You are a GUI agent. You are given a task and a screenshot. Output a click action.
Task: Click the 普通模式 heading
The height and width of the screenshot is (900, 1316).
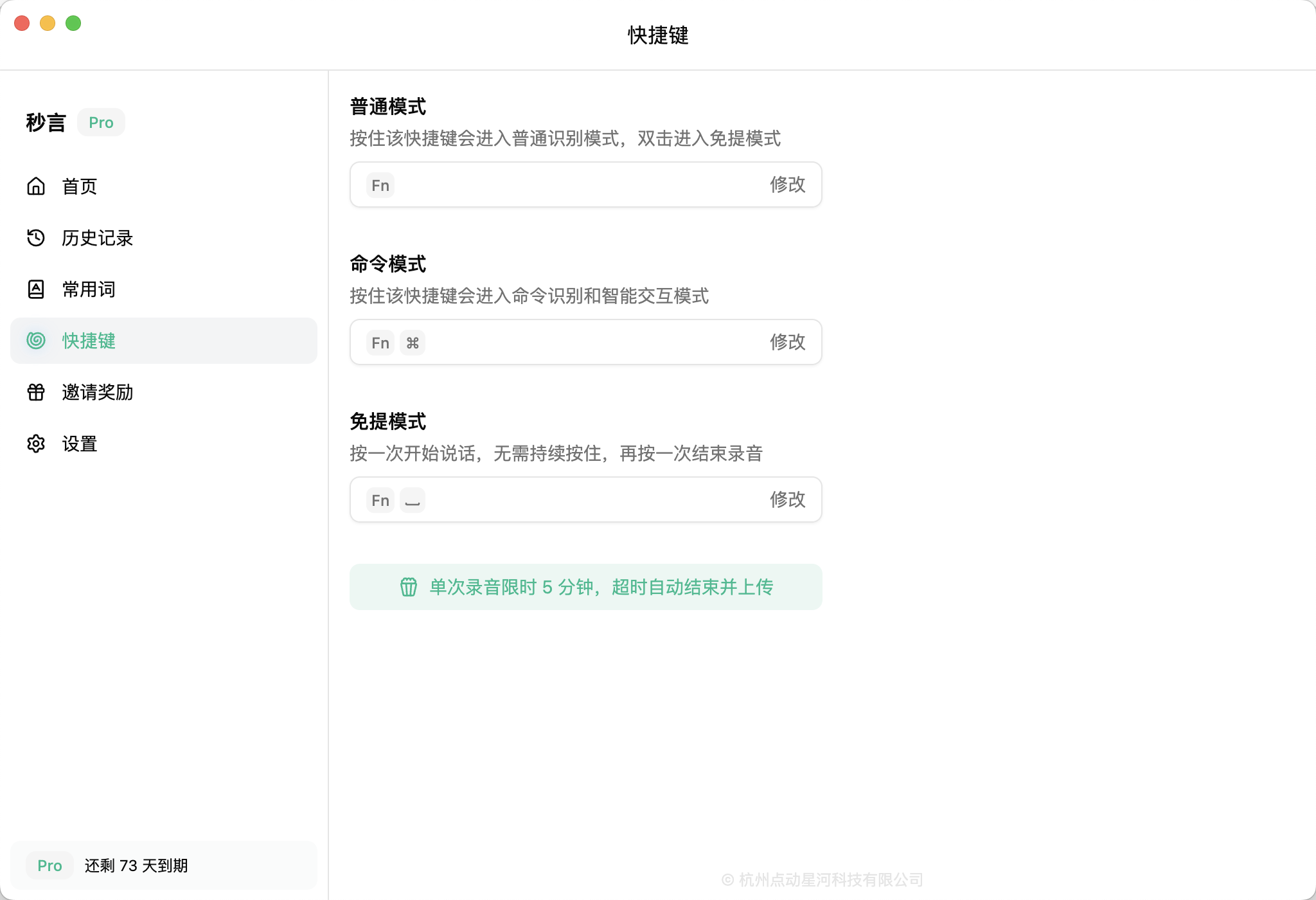[x=388, y=107]
